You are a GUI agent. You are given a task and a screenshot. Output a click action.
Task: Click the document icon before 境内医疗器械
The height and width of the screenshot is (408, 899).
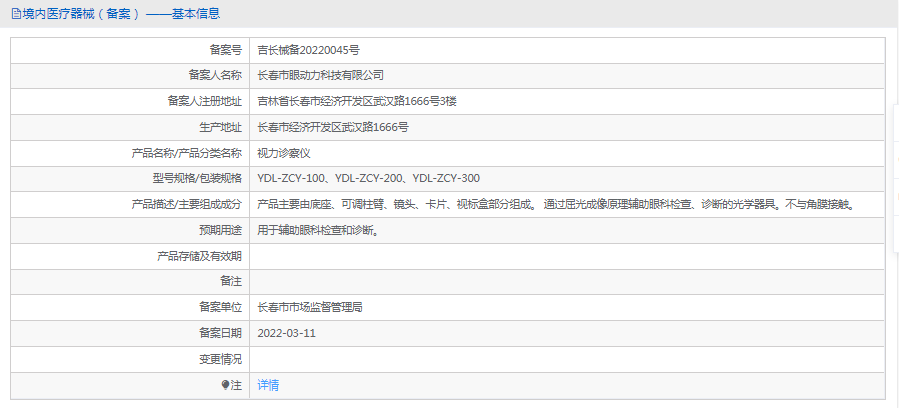[16, 14]
